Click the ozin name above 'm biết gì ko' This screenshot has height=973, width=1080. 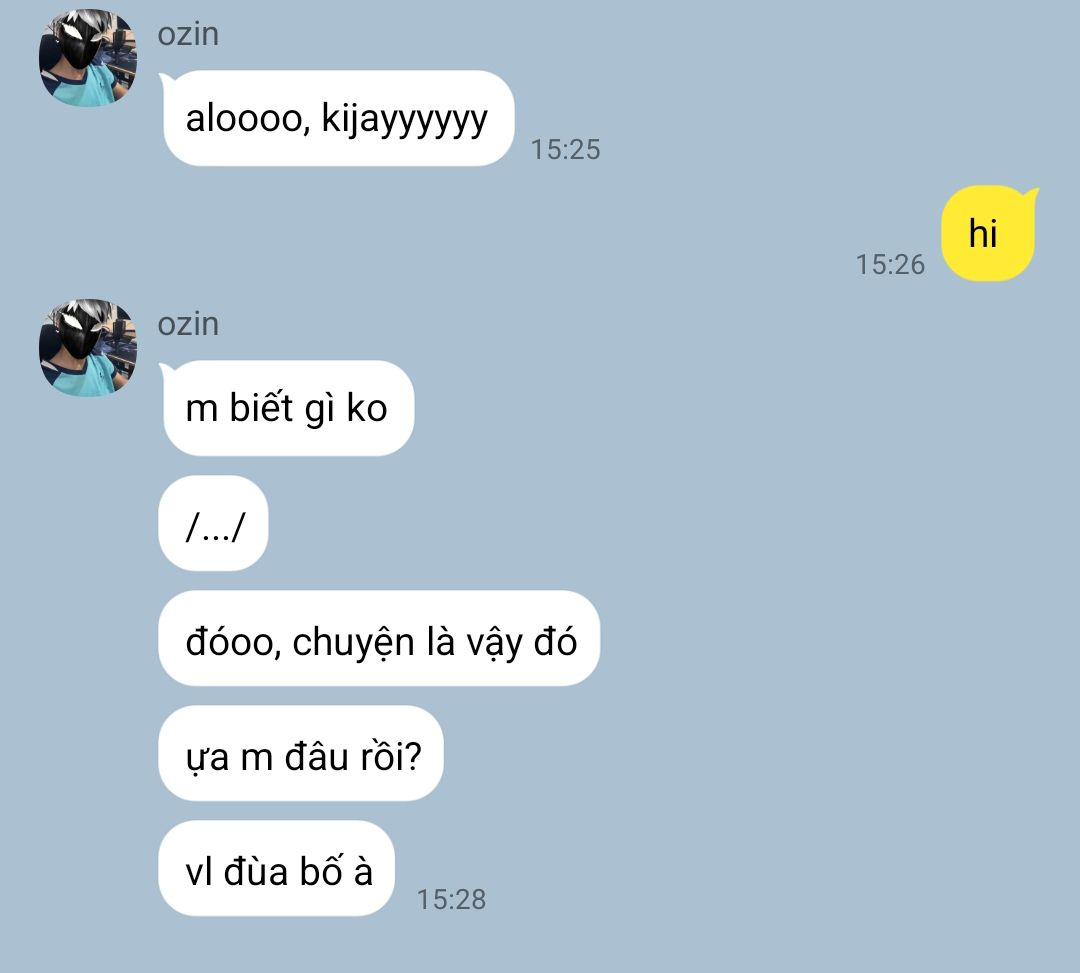point(188,324)
